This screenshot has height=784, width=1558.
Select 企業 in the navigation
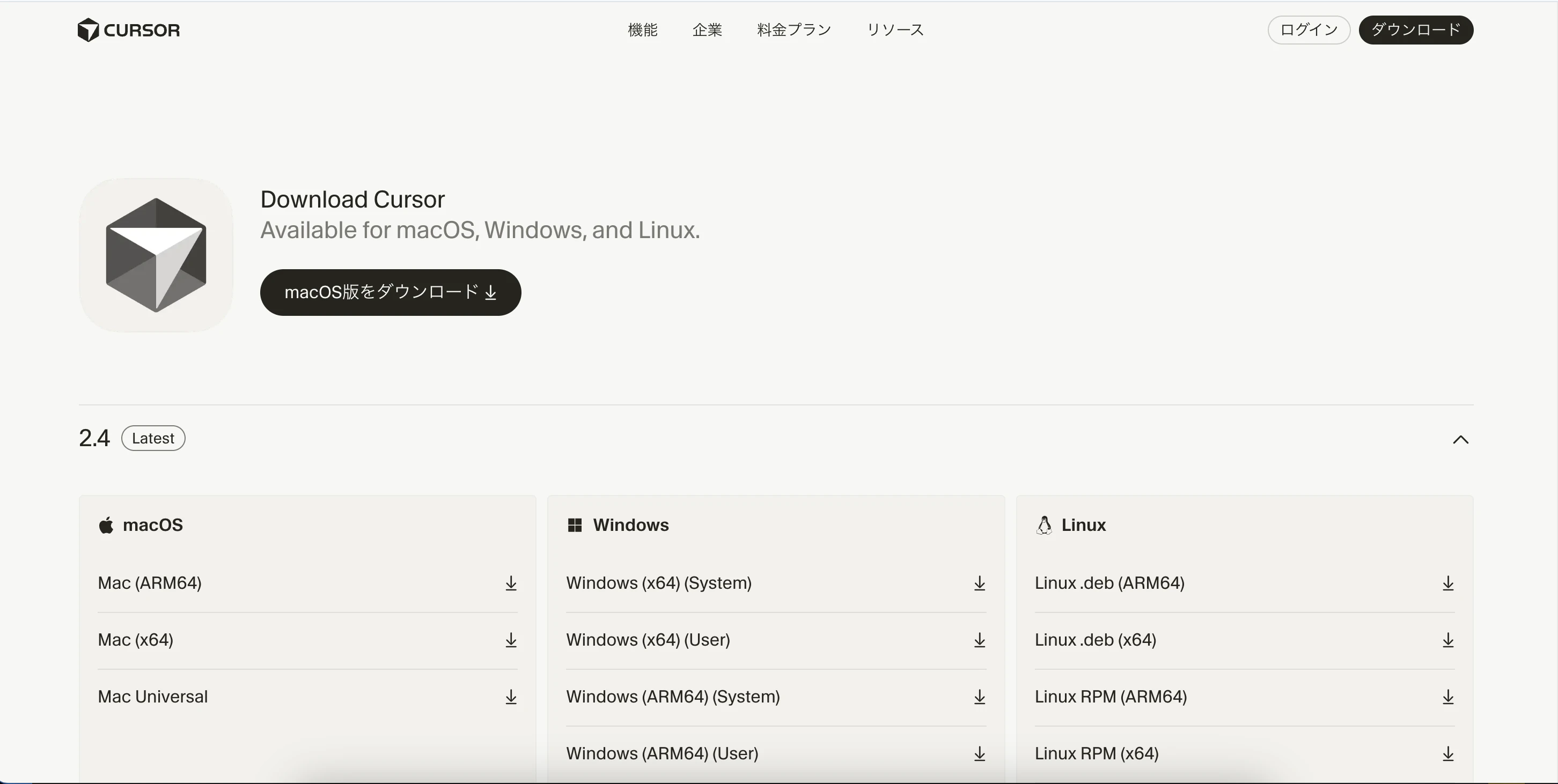click(707, 29)
